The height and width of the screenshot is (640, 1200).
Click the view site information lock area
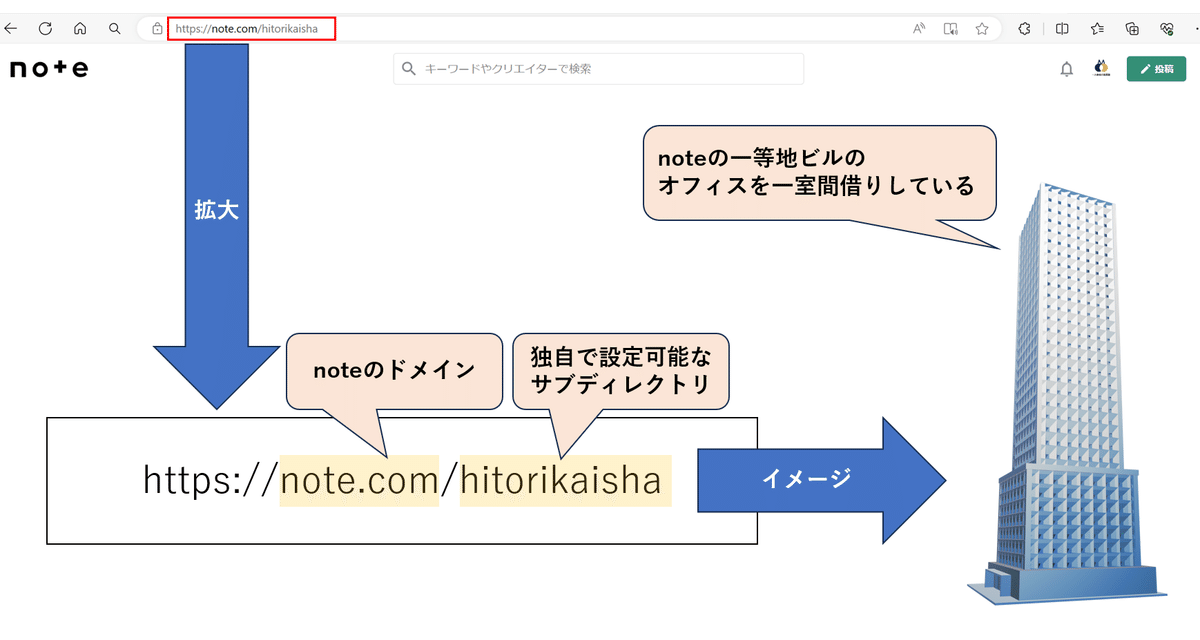[158, 28]
